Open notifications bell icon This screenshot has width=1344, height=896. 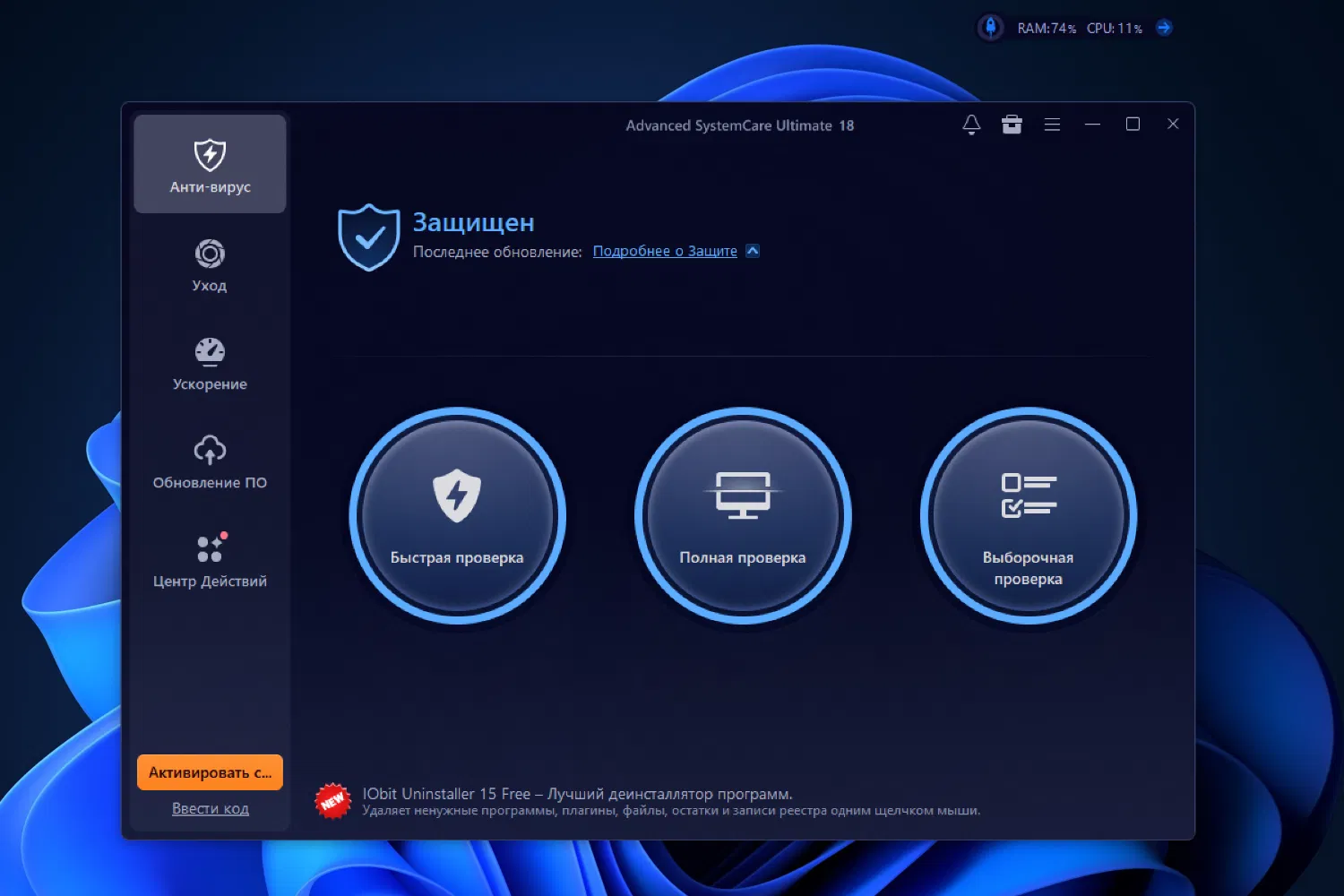(971, 125)
